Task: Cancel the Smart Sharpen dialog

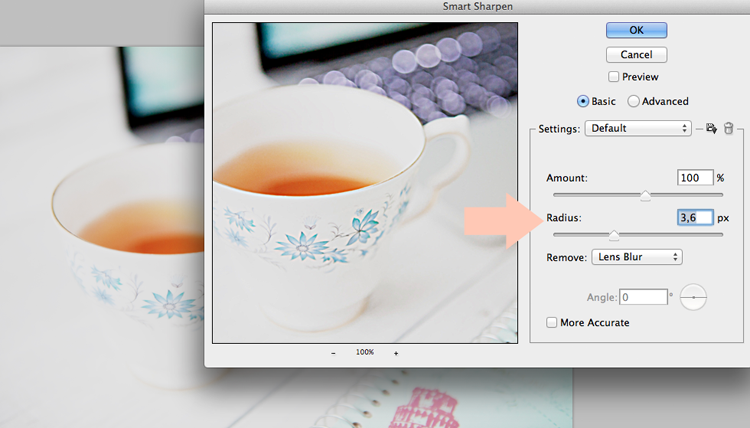Action: pyautogui.click(x=636, y=55)
